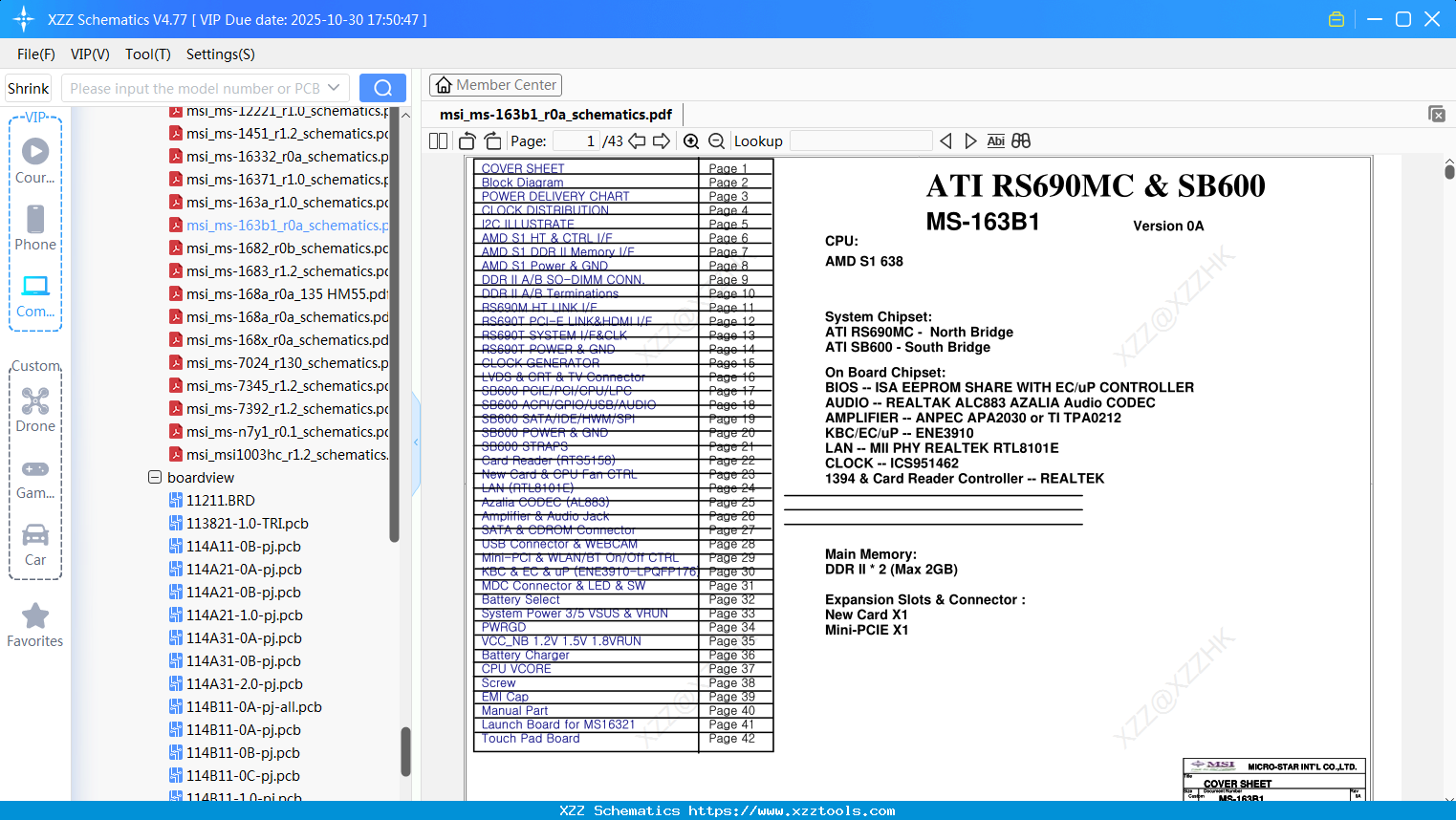Click the blue search button

382,88
